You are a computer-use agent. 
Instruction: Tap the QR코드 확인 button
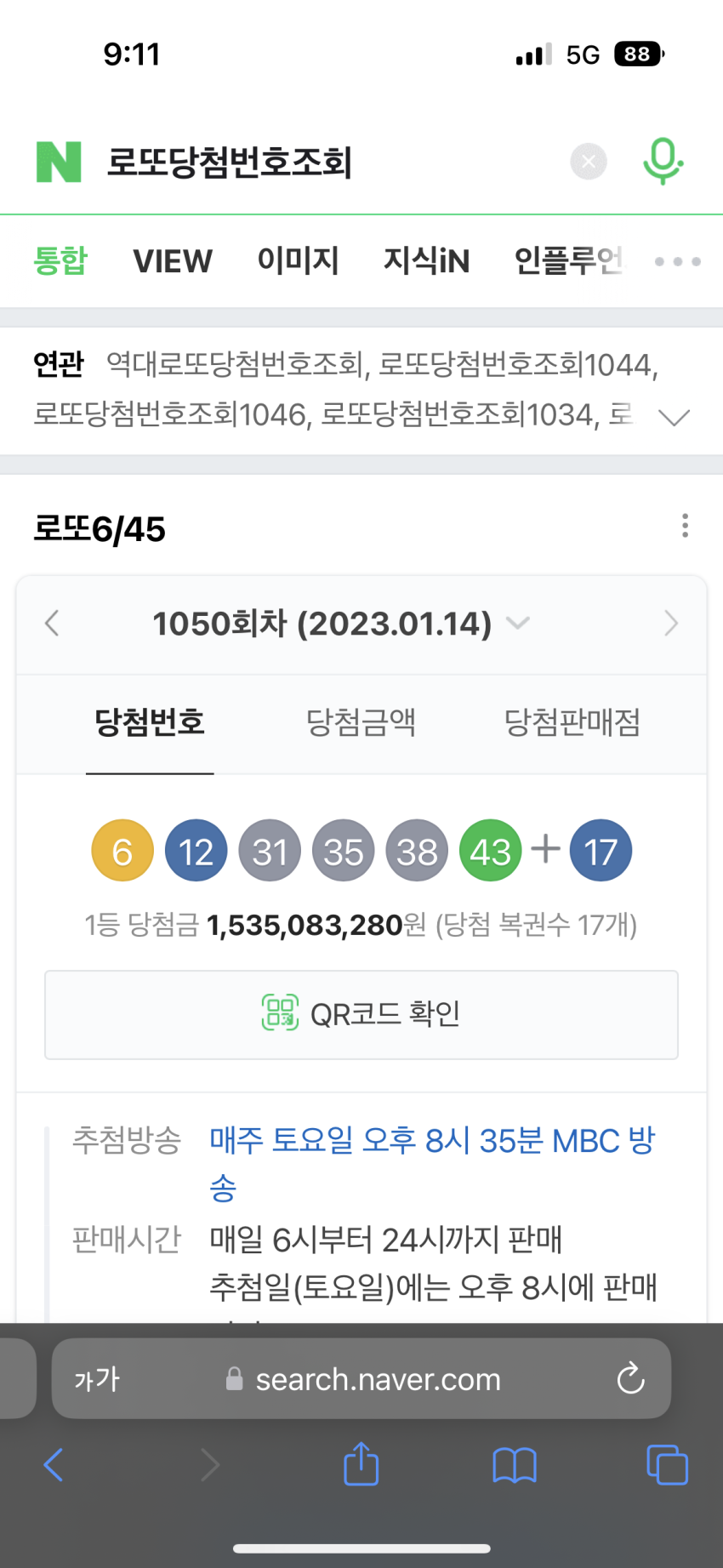click(361, 1014)
